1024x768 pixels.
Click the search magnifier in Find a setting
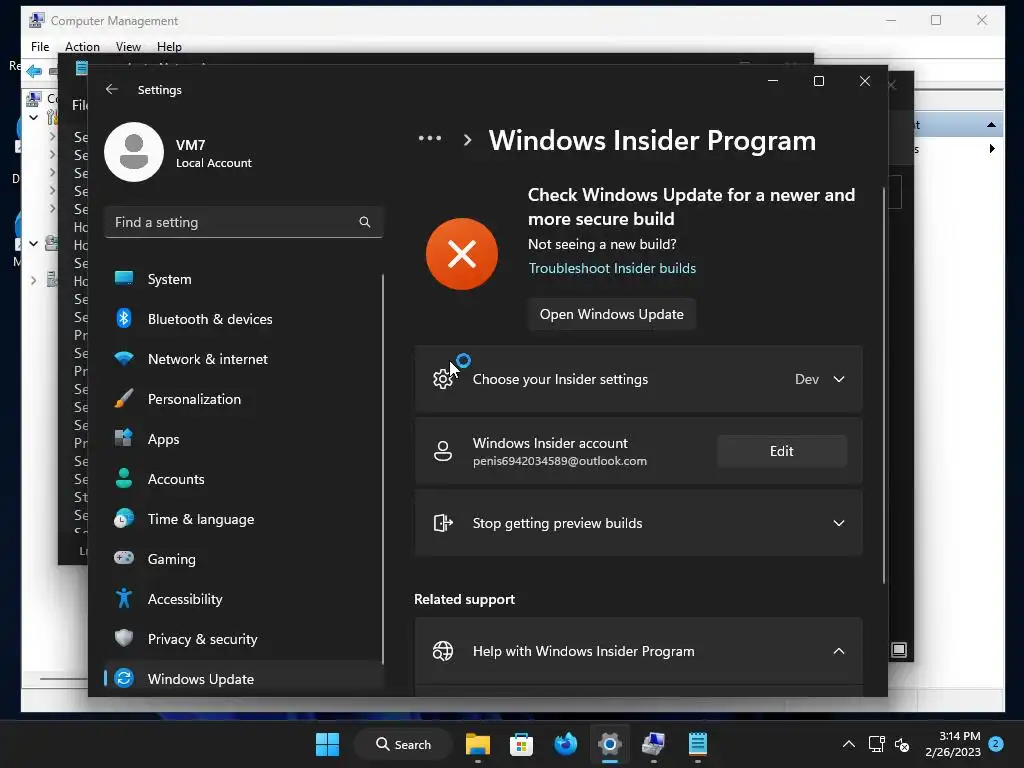[364, 222]
